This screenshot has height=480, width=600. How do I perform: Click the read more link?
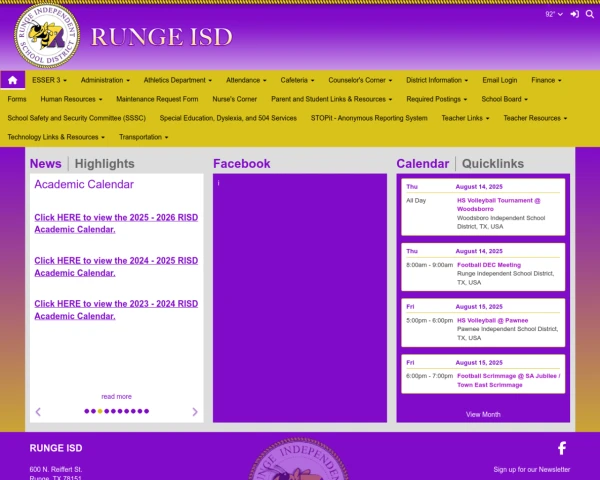[116, 397]
